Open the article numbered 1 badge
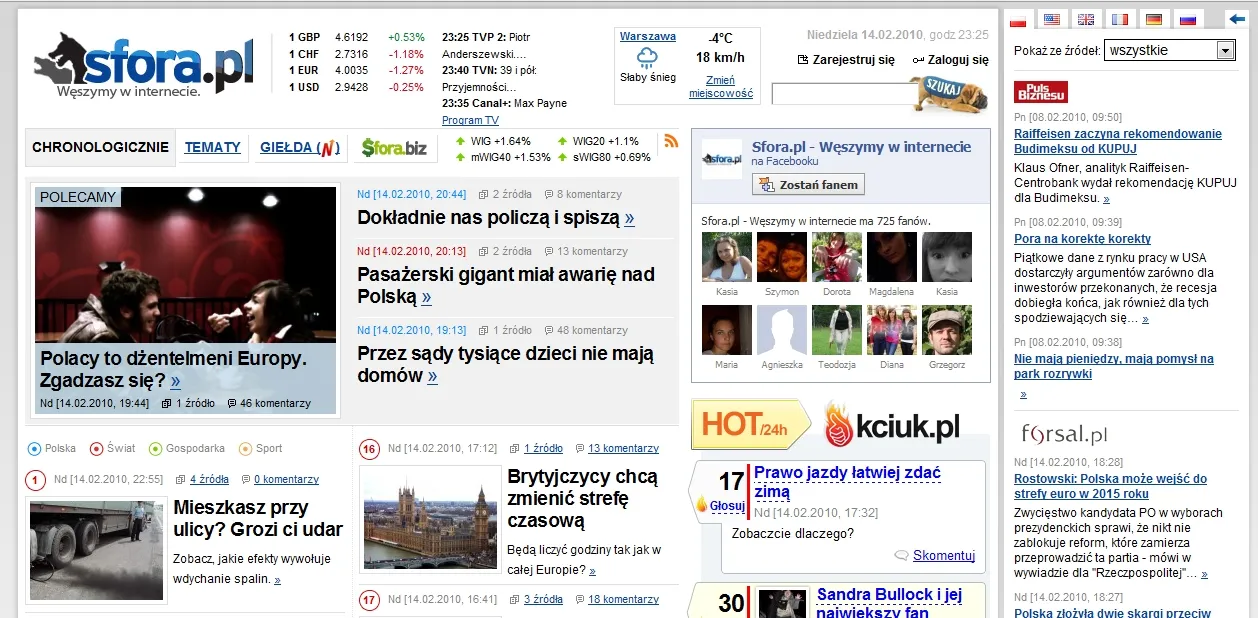 [x=35, y=480]
